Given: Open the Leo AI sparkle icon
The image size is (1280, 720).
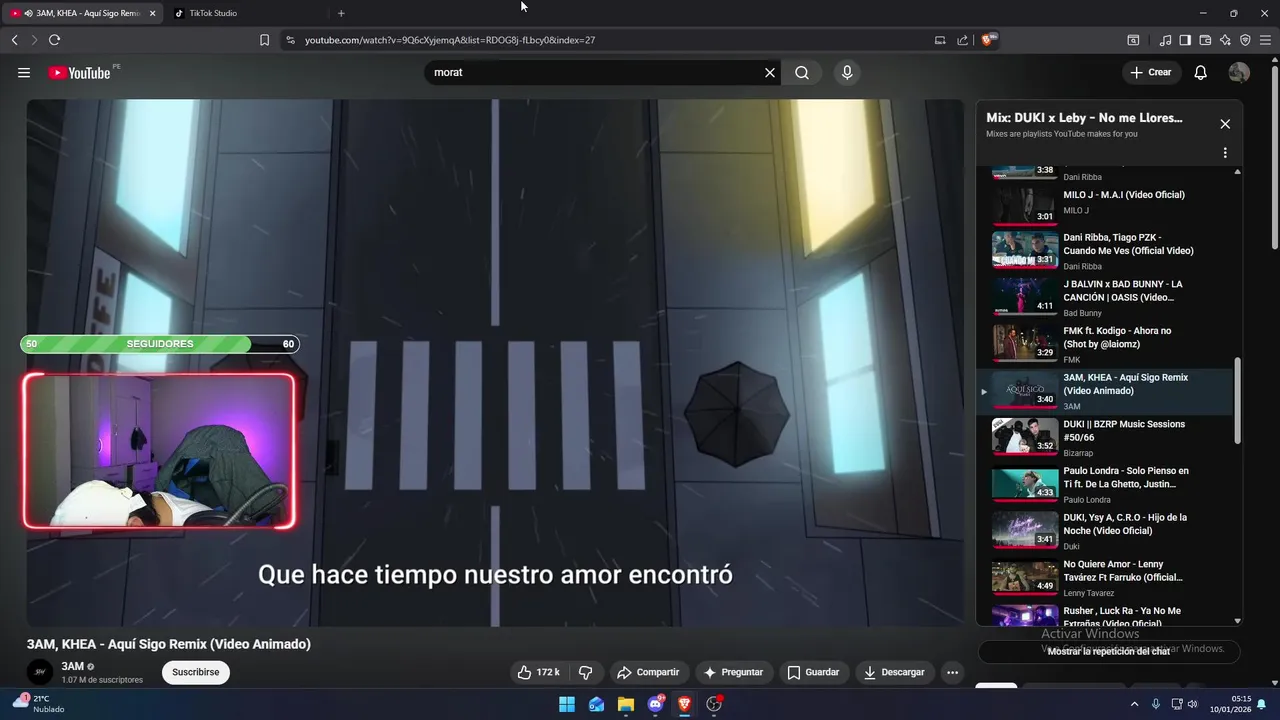Looking at the screenshot, I should (x=1225, y=40).
